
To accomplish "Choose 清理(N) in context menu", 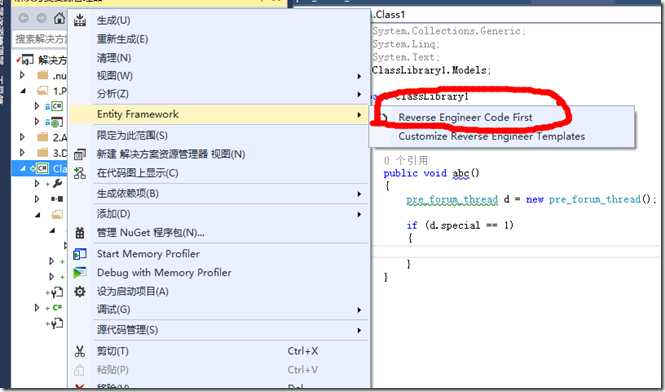I will point(218,57).
